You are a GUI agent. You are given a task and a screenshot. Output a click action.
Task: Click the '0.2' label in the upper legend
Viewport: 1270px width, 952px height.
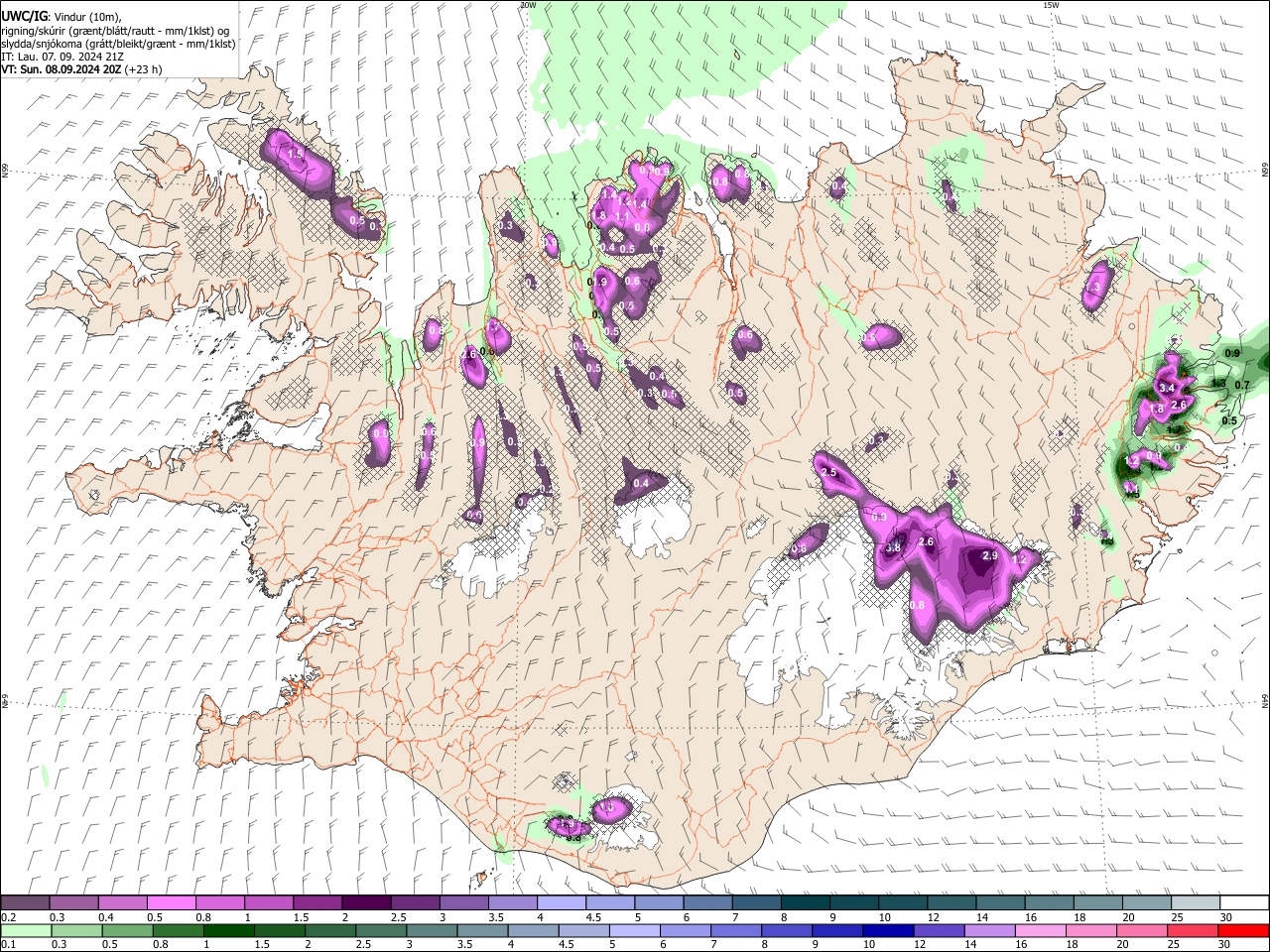click(x=8, y=917)
